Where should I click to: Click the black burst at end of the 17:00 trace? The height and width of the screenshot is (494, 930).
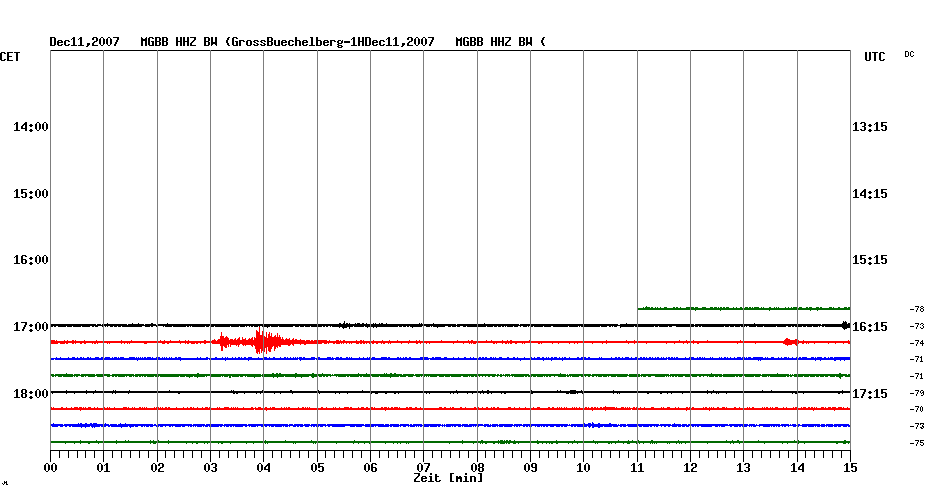point(845,325)
